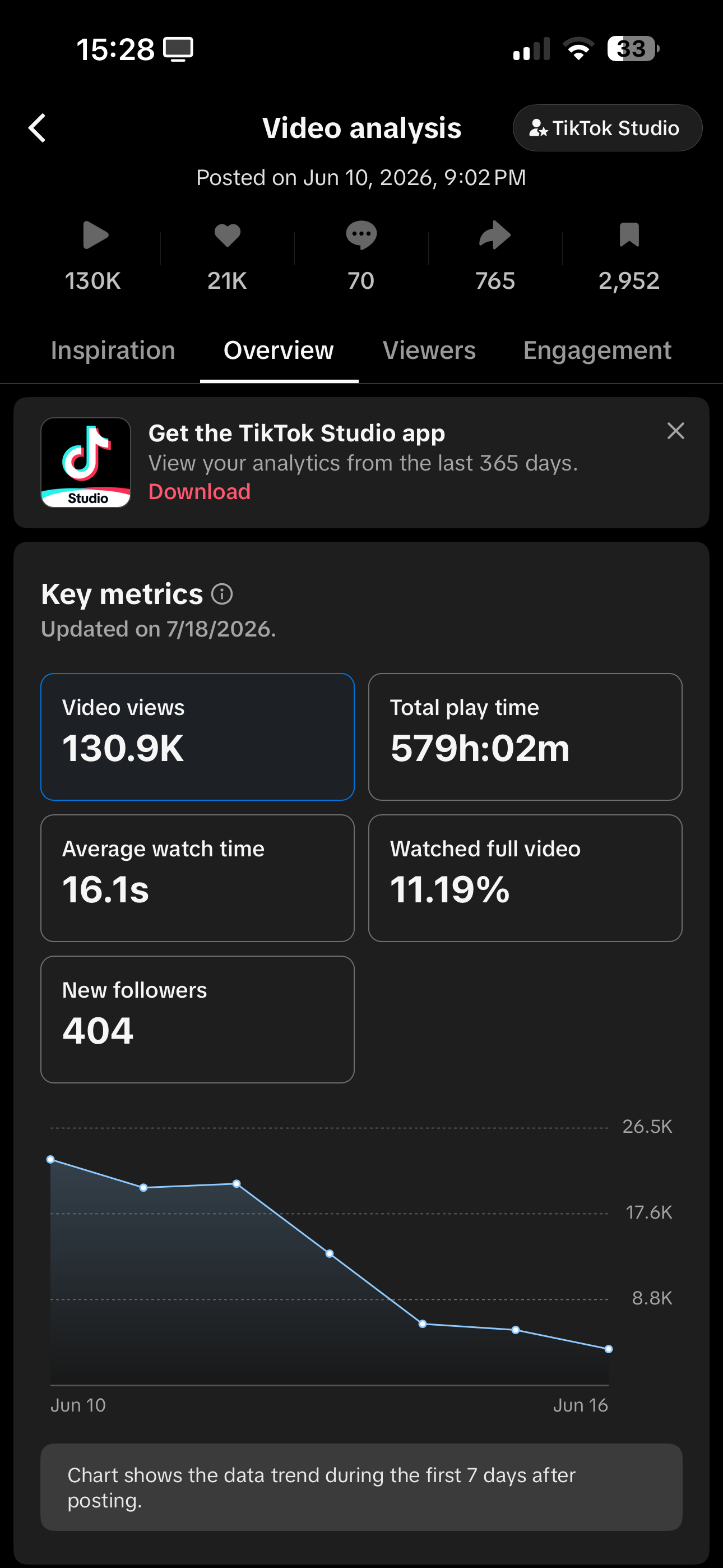This screenshot has height=1568, width=723.
Task: Tap the share arrow icon
Action: coord(495,235)
